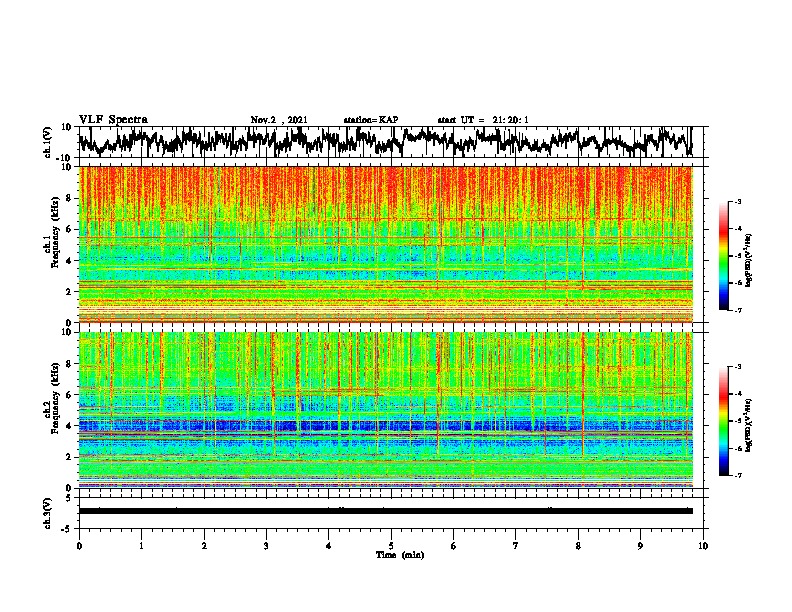
Task: Click the 8 kHz tick on ch.2 spectrogram
Action: coord(69,364)
